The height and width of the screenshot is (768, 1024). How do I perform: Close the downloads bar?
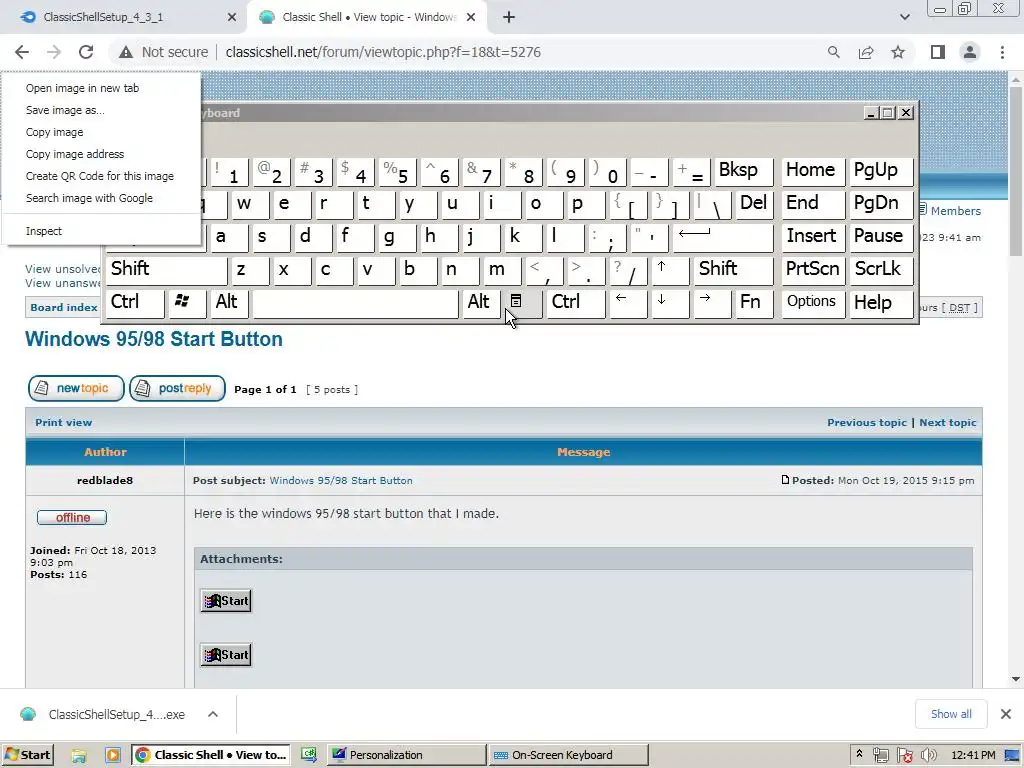(x=1006, y=714)
